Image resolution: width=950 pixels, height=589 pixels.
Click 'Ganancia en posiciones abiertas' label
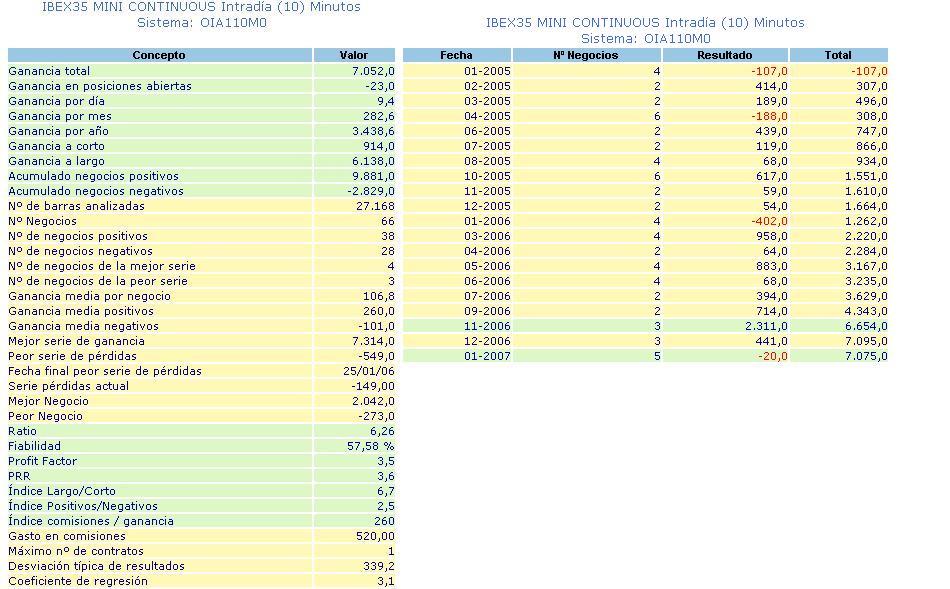coord(100,86)
